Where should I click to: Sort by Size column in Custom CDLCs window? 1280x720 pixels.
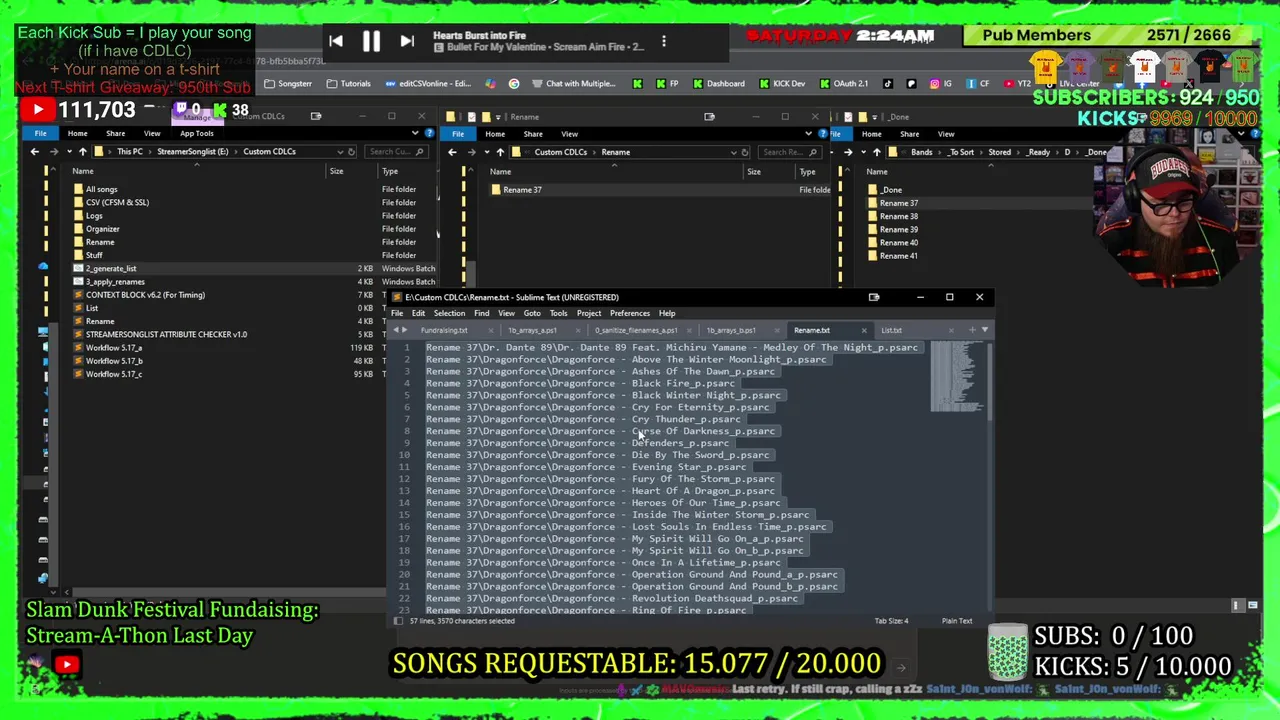coord(337,171)
